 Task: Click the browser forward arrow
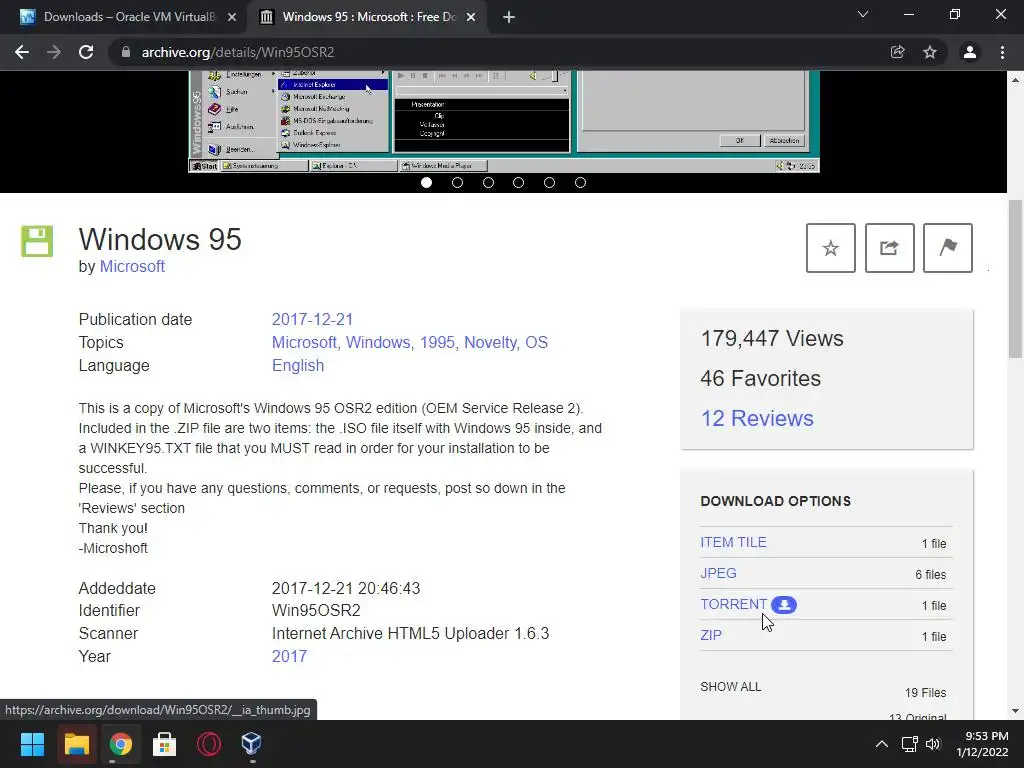pos(54,52)
